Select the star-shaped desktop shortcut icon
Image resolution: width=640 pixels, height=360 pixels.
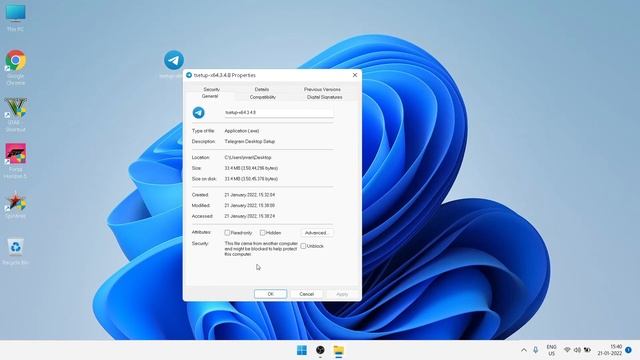coord(16,202)
